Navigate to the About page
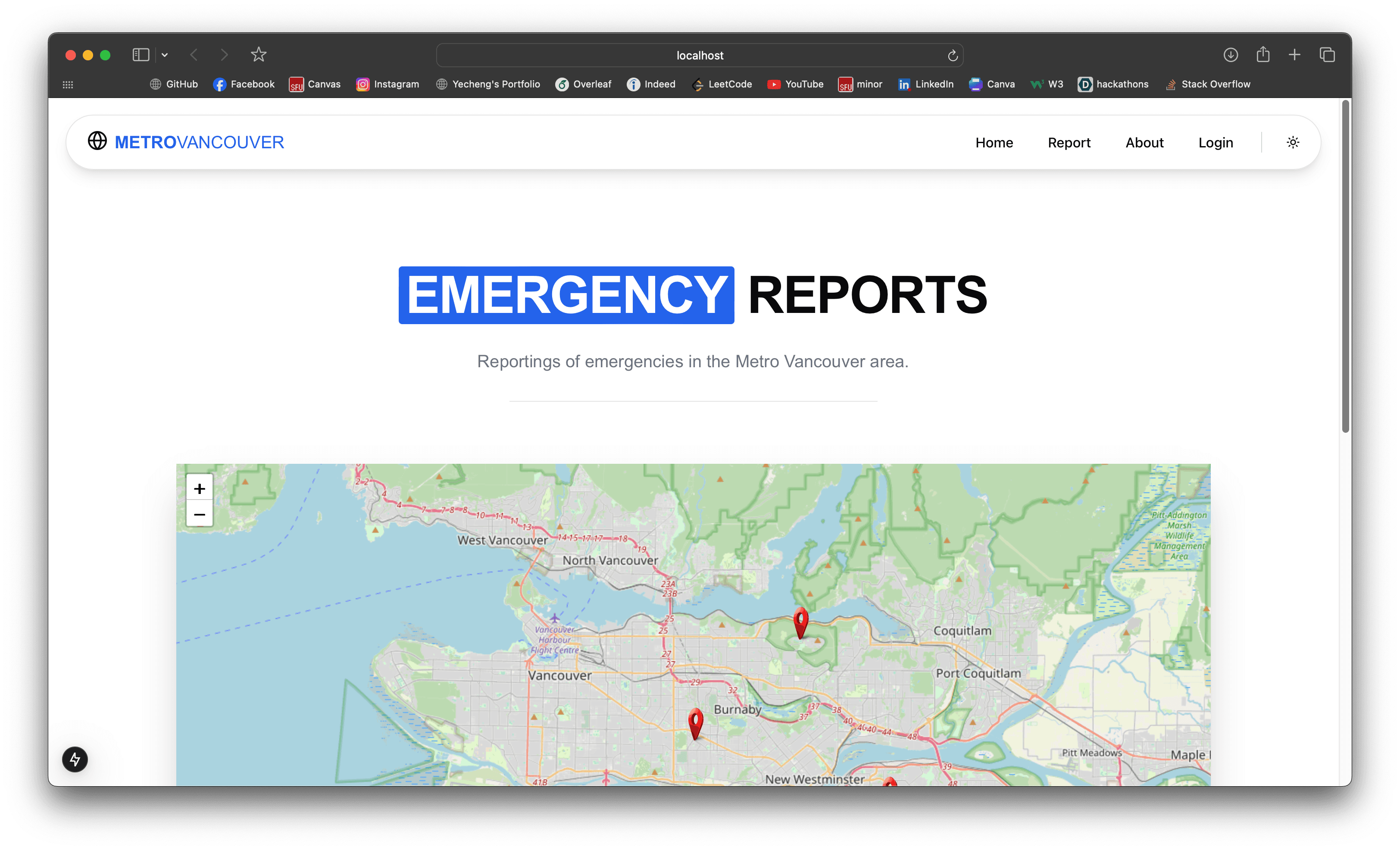 [1144, 142]
